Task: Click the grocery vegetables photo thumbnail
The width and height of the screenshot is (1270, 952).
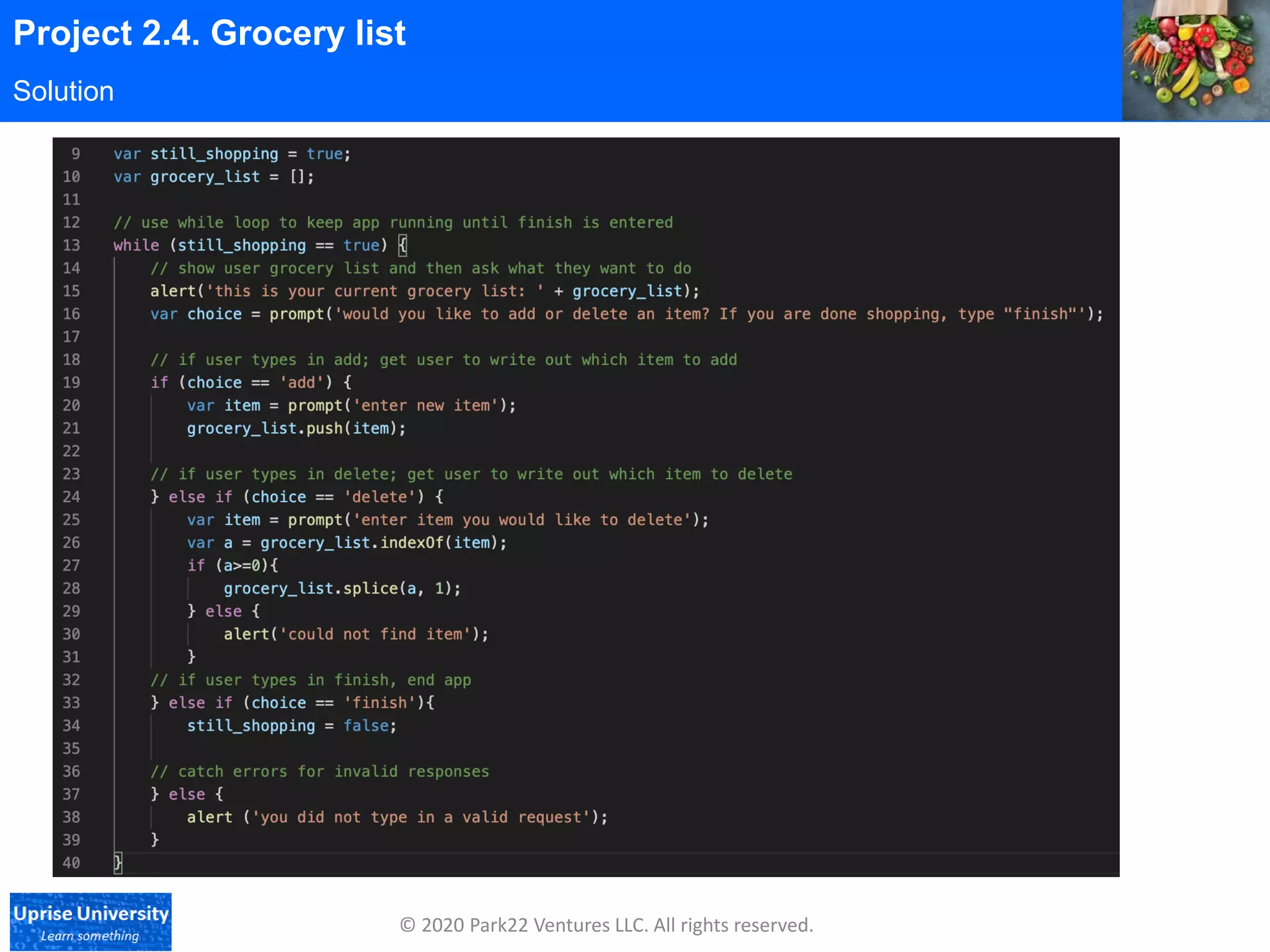Action: 1196,60
